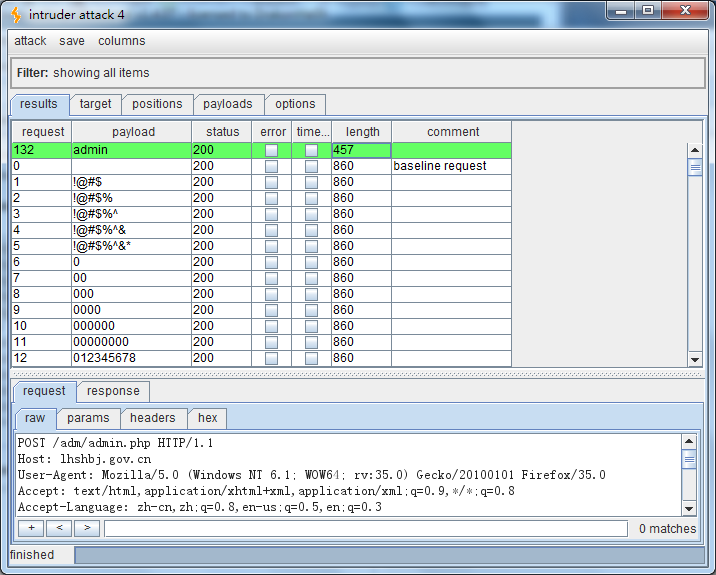Switch to hex view
This screenshot has height=575, width=716.
[x=208, y=418]
